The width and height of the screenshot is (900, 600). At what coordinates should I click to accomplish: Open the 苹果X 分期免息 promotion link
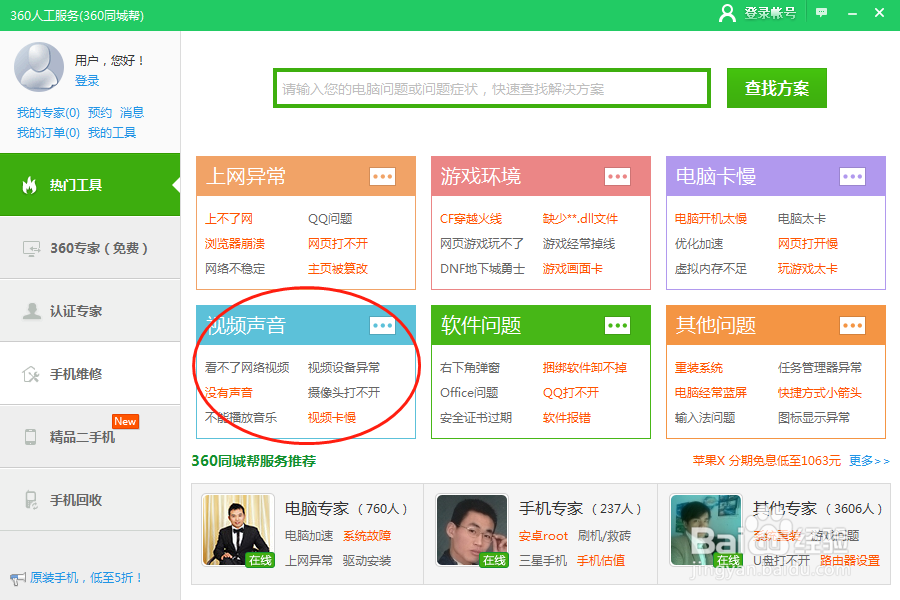[x=766, y=460]
